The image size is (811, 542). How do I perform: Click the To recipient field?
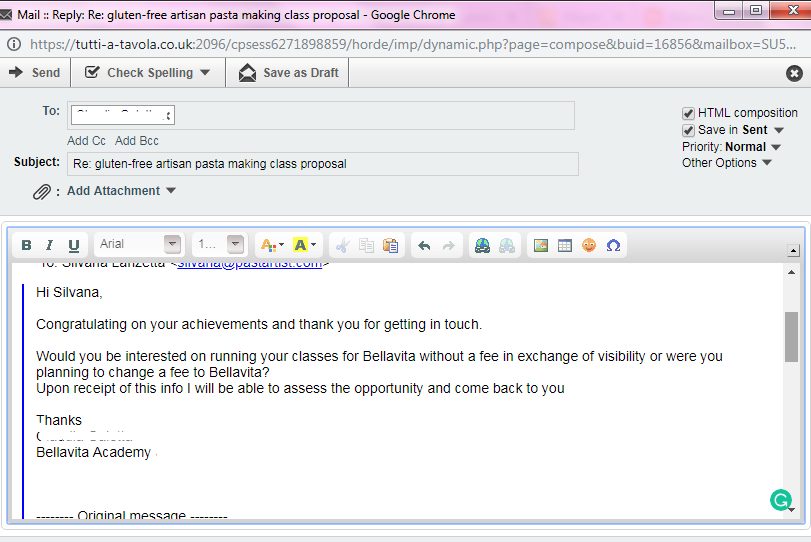tap(321, 115)
